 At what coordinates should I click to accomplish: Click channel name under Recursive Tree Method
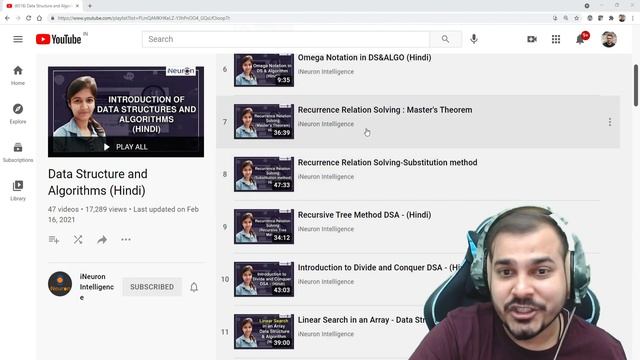326,229
